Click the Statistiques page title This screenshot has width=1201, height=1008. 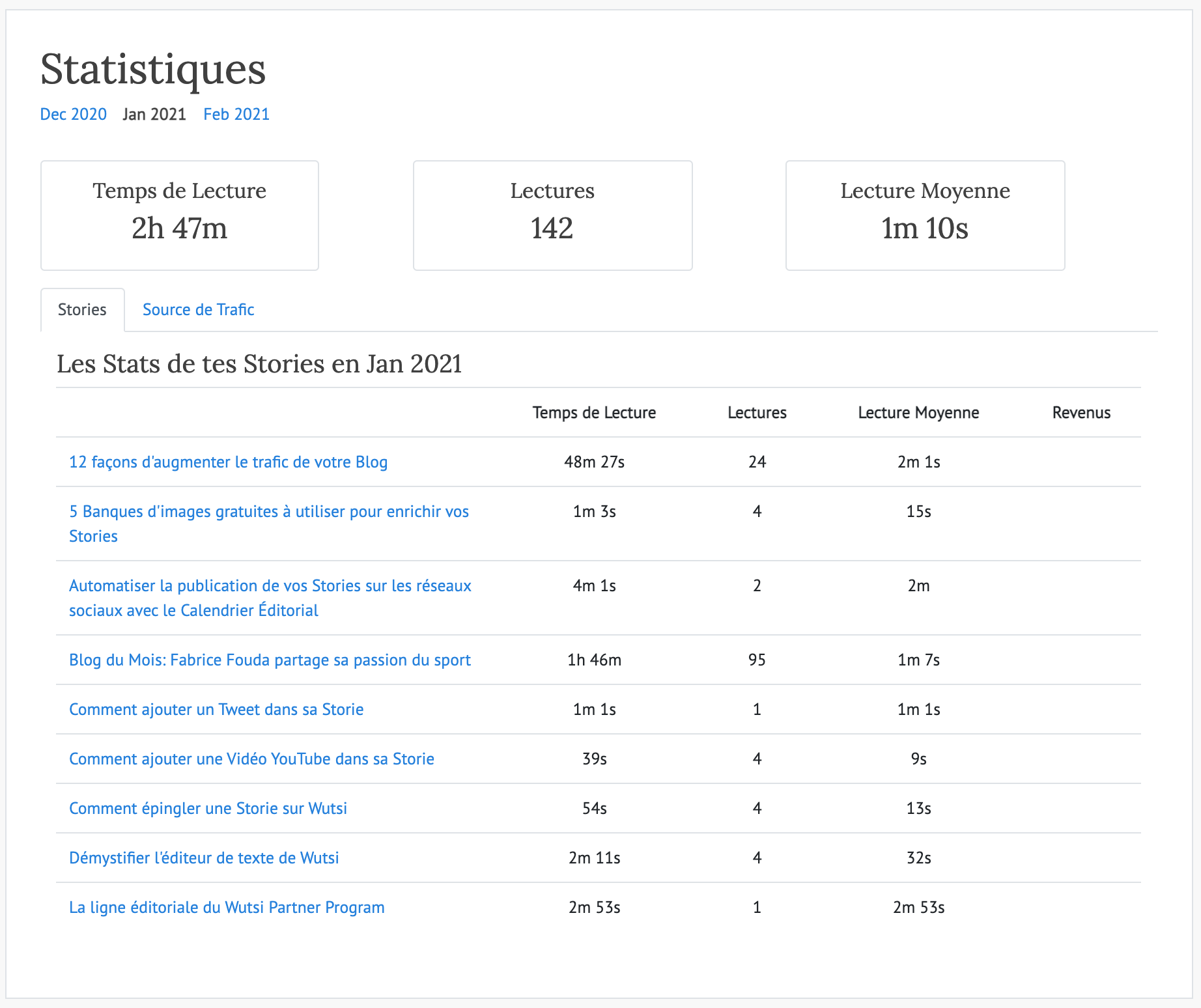[152, 70]
